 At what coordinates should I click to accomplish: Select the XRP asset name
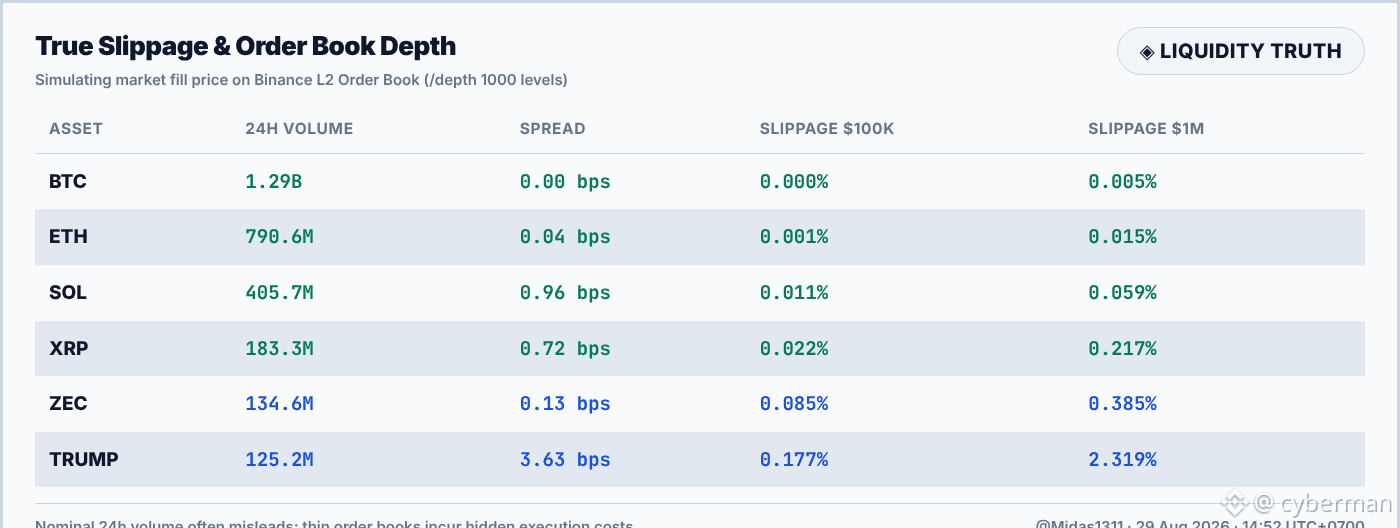click(x=68, y=348)
